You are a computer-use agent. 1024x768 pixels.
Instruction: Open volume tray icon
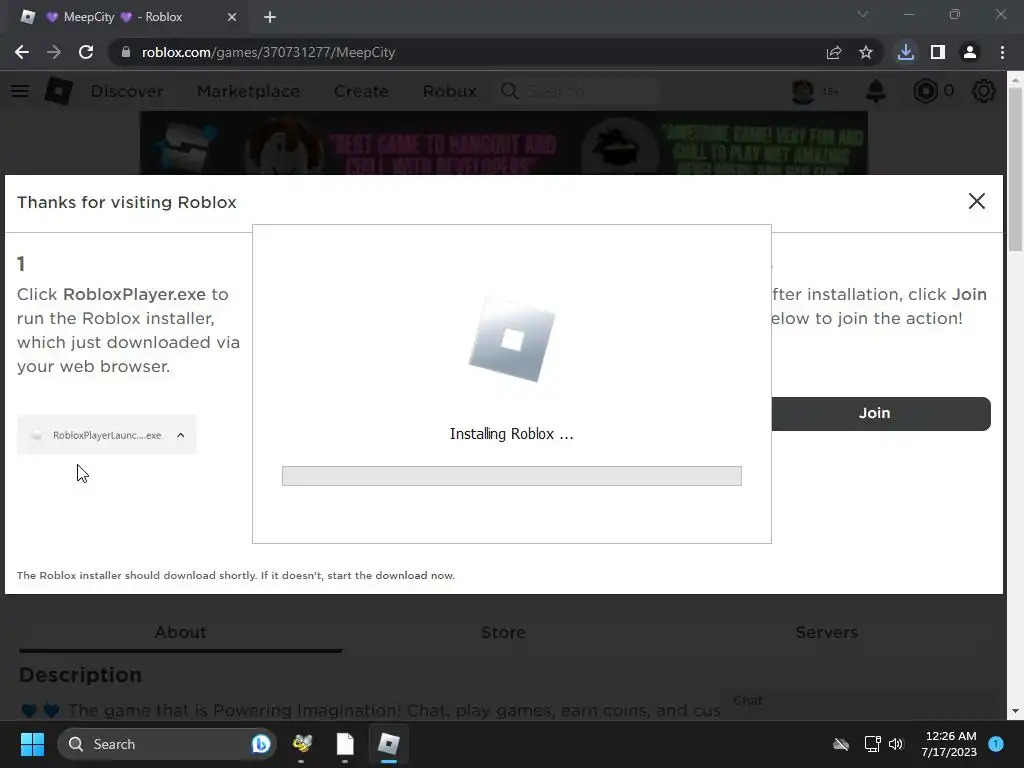click(x=896, y=744)
